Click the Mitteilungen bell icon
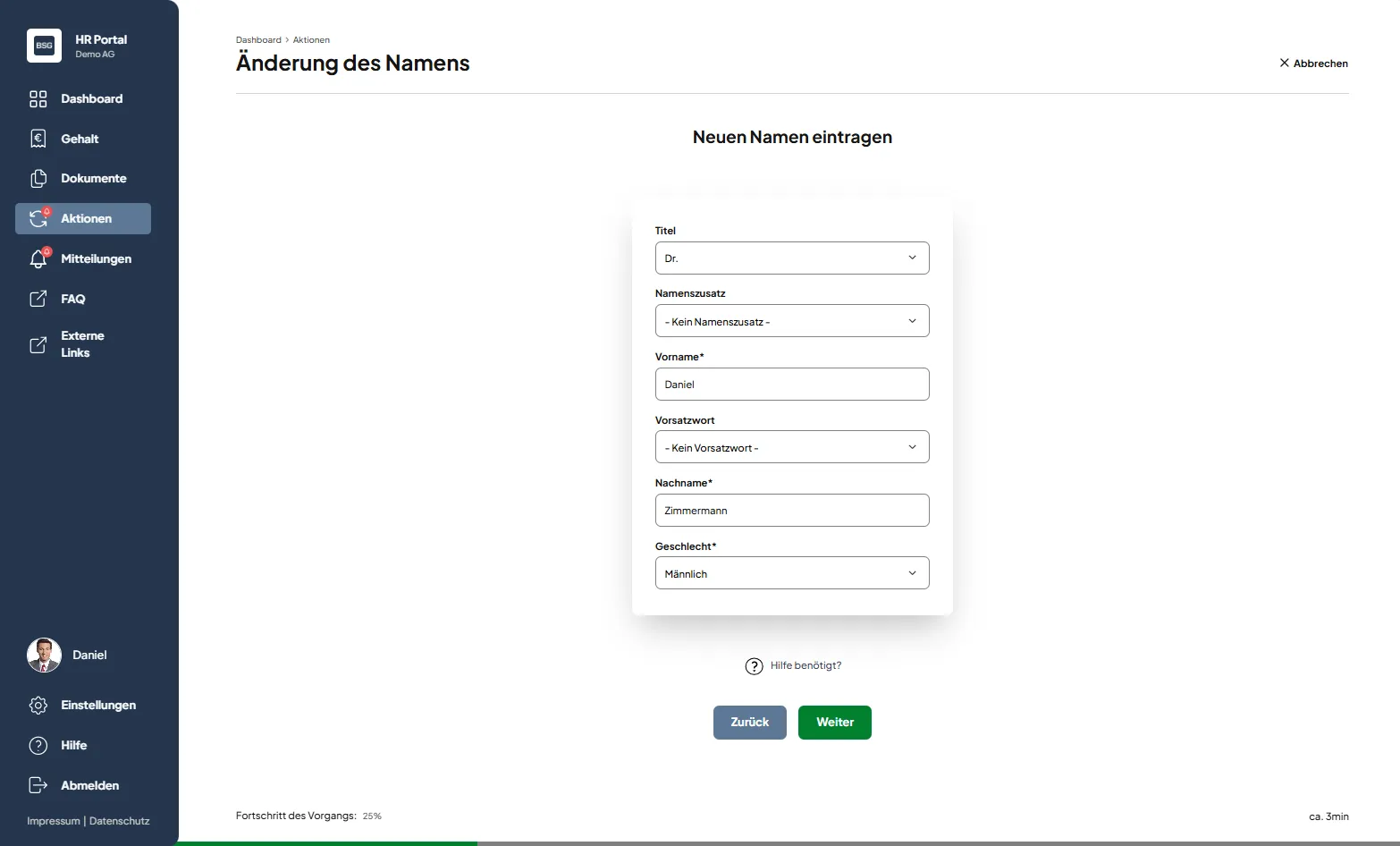1400x846 pixels. pos(38,259)
